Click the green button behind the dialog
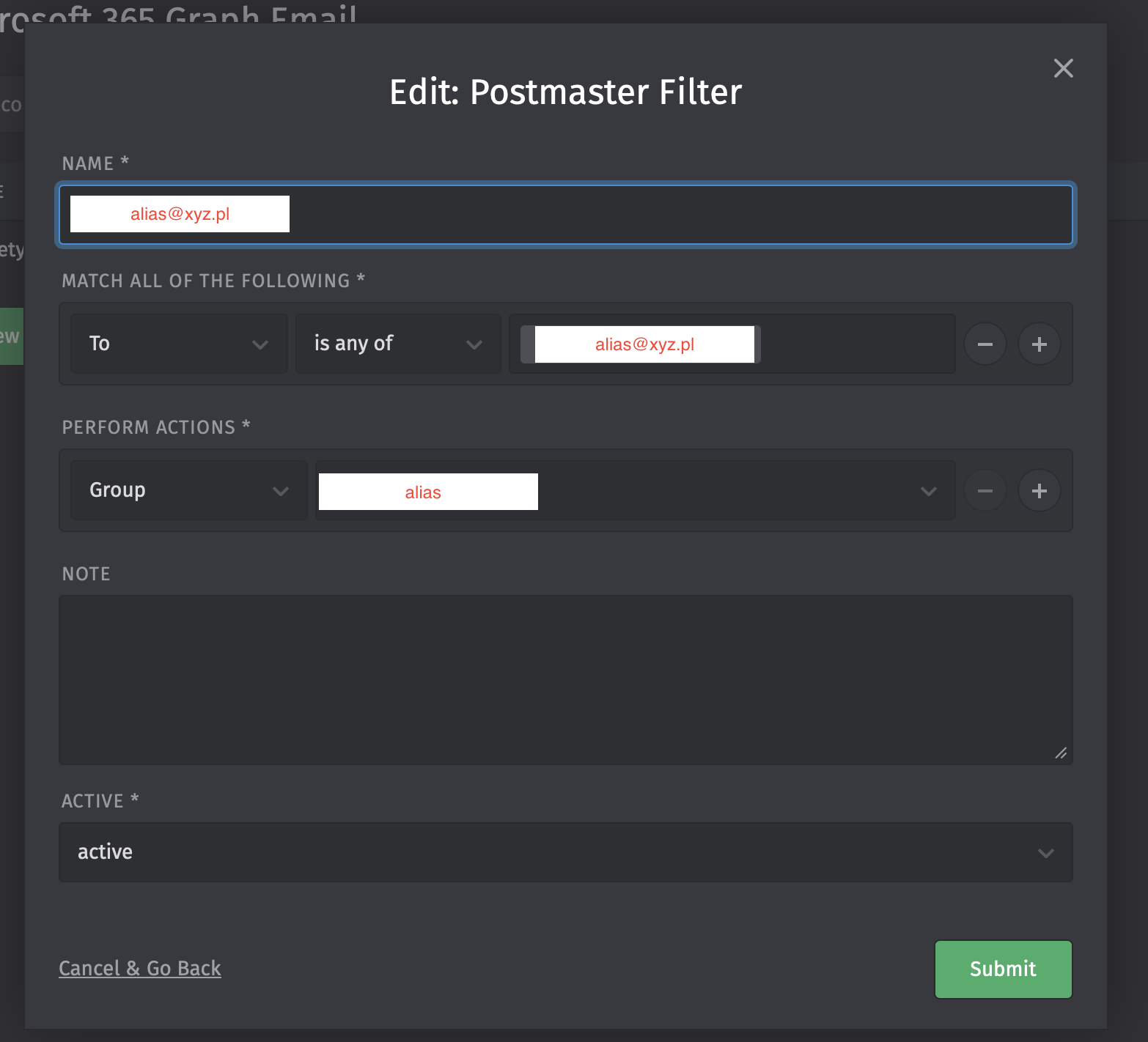Viewport: 1148px width, 1042px height. 12,336
